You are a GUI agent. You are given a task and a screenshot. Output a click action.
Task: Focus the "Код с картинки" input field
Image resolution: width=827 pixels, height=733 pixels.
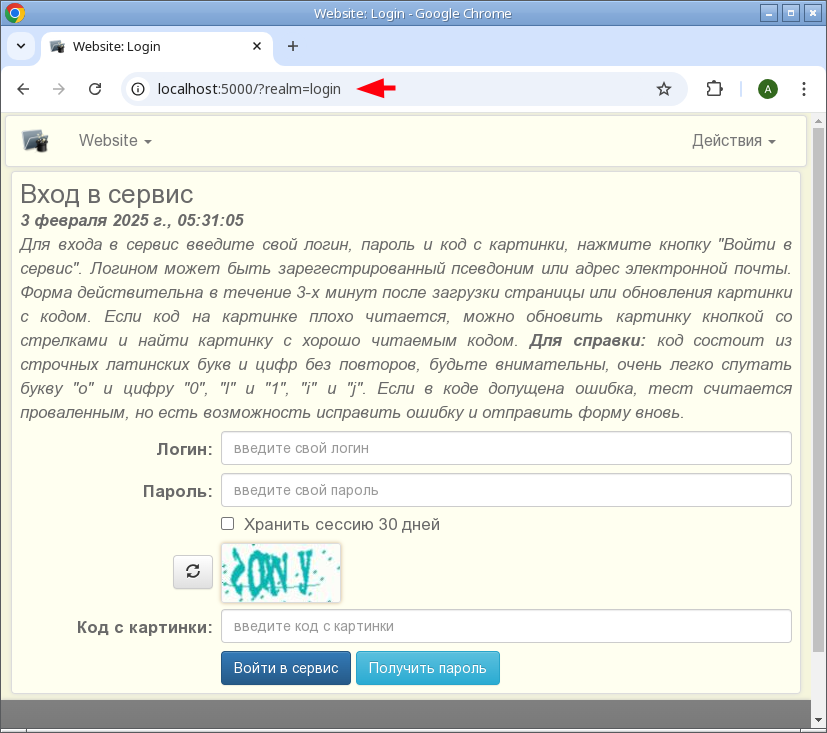pyautogui.click(x=506, y=626)
